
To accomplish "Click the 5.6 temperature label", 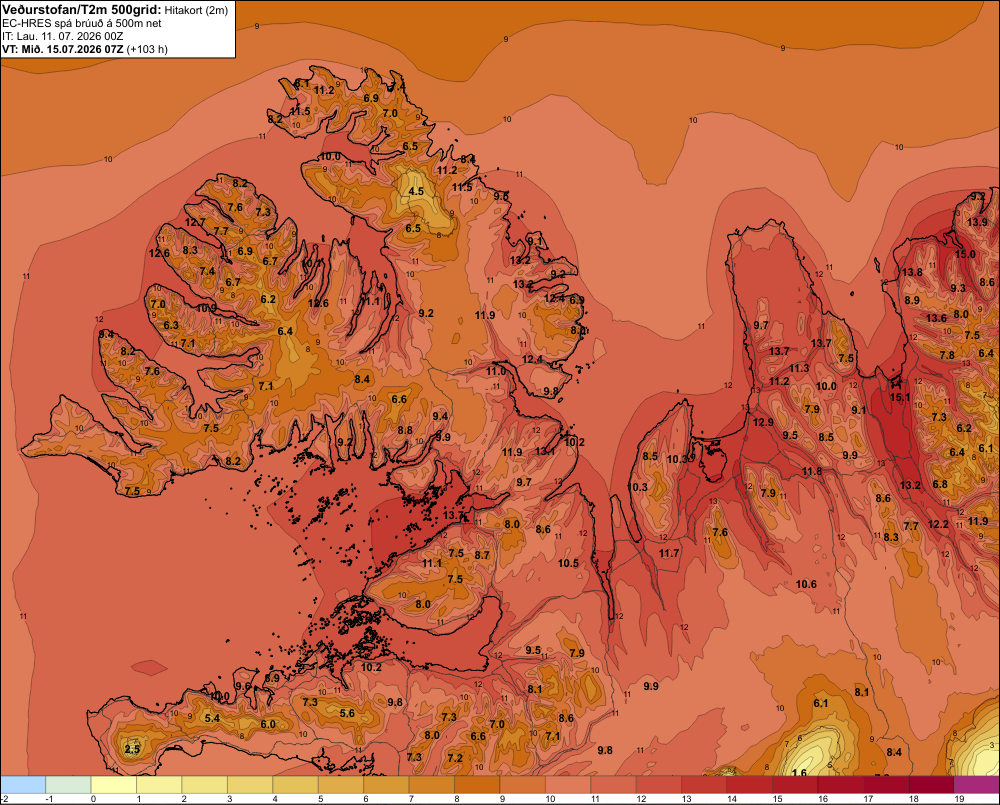I will point(347,713).
